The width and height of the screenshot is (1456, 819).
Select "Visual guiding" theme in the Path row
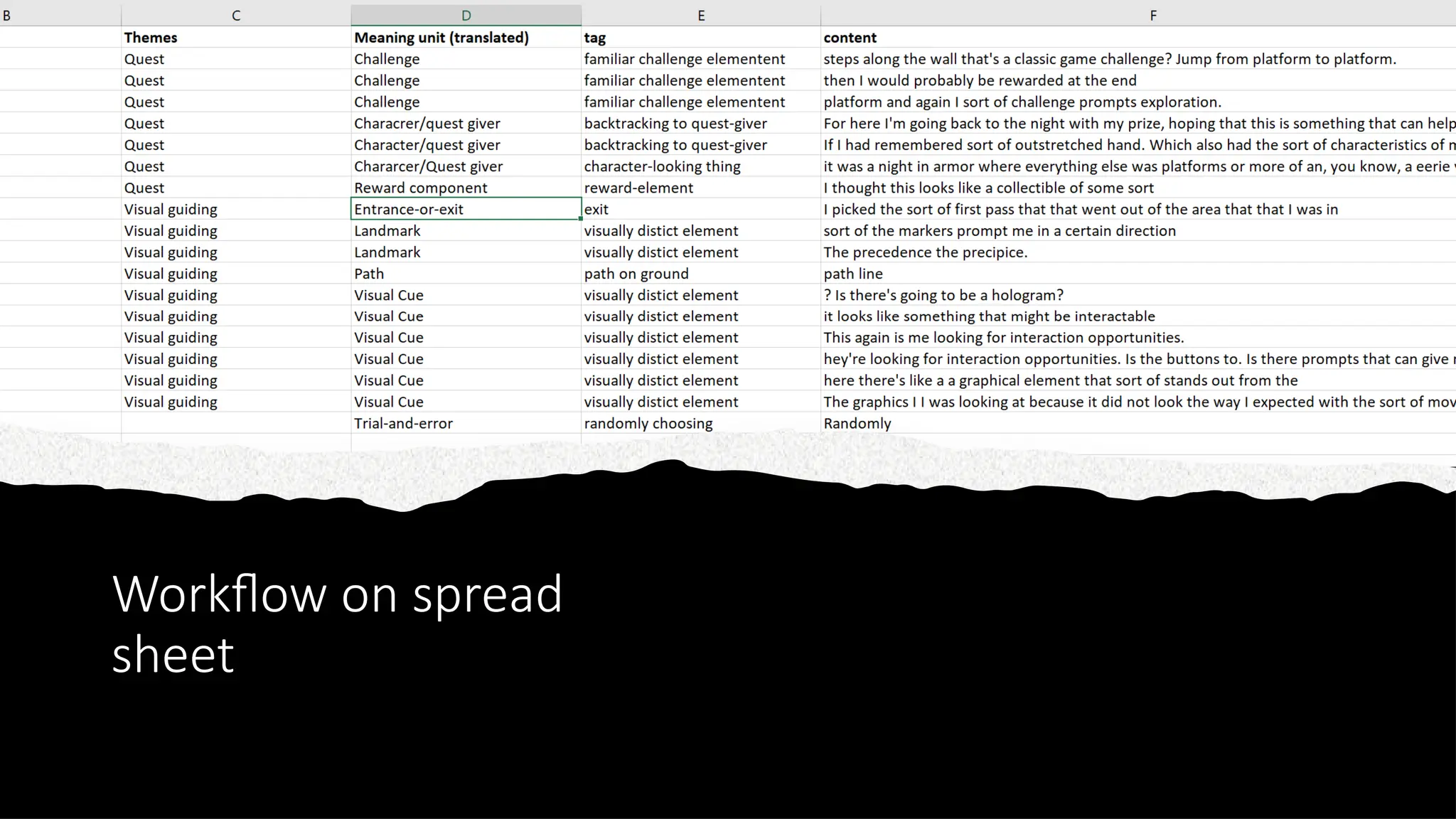[x=236, y=274]
